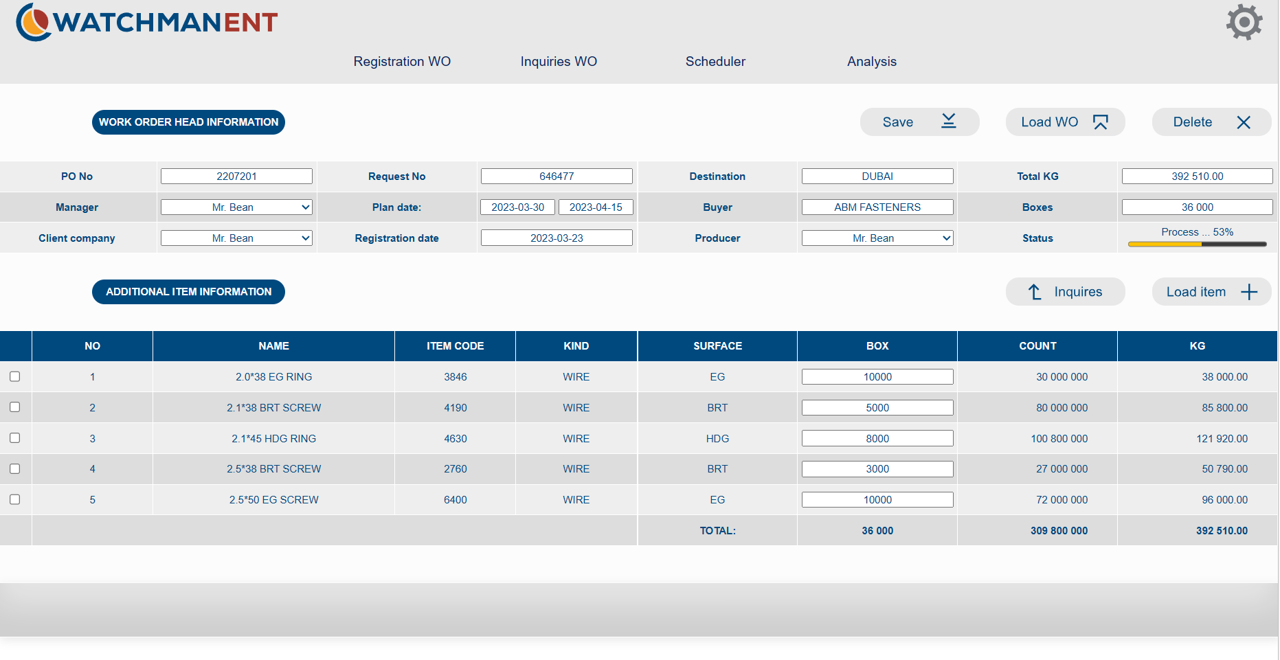Screen dimensions: 1280x660
Task: Edit box quantity 5000 for row 2
Action: click(877, 408)
